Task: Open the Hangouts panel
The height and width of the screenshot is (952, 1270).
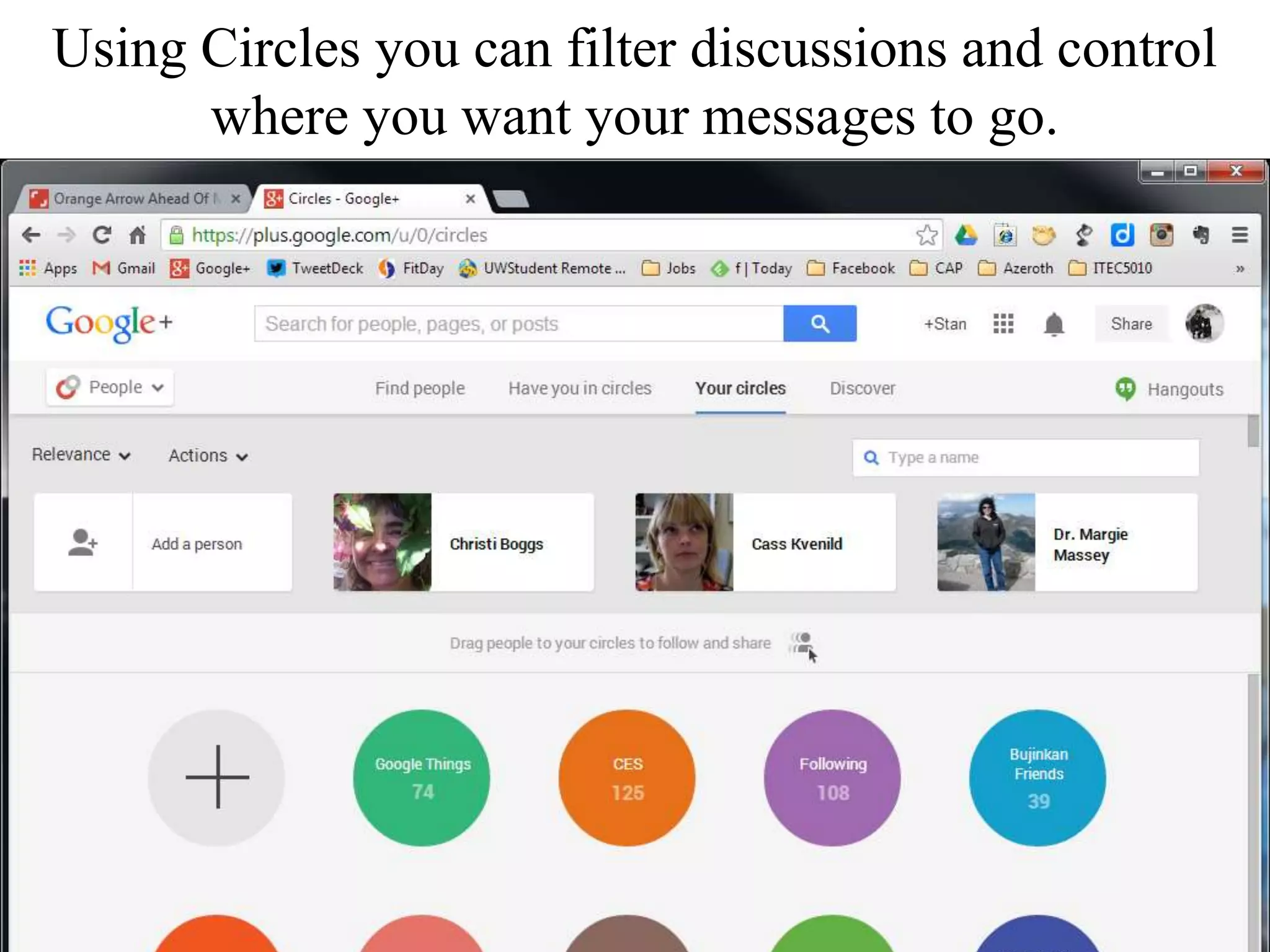Action: pos(1170,389)
